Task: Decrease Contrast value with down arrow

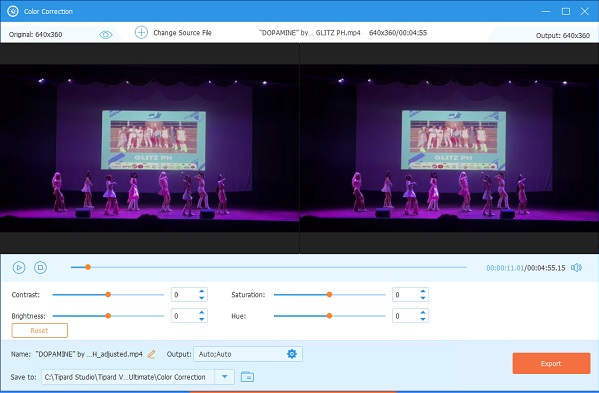Action: (201, 298)
